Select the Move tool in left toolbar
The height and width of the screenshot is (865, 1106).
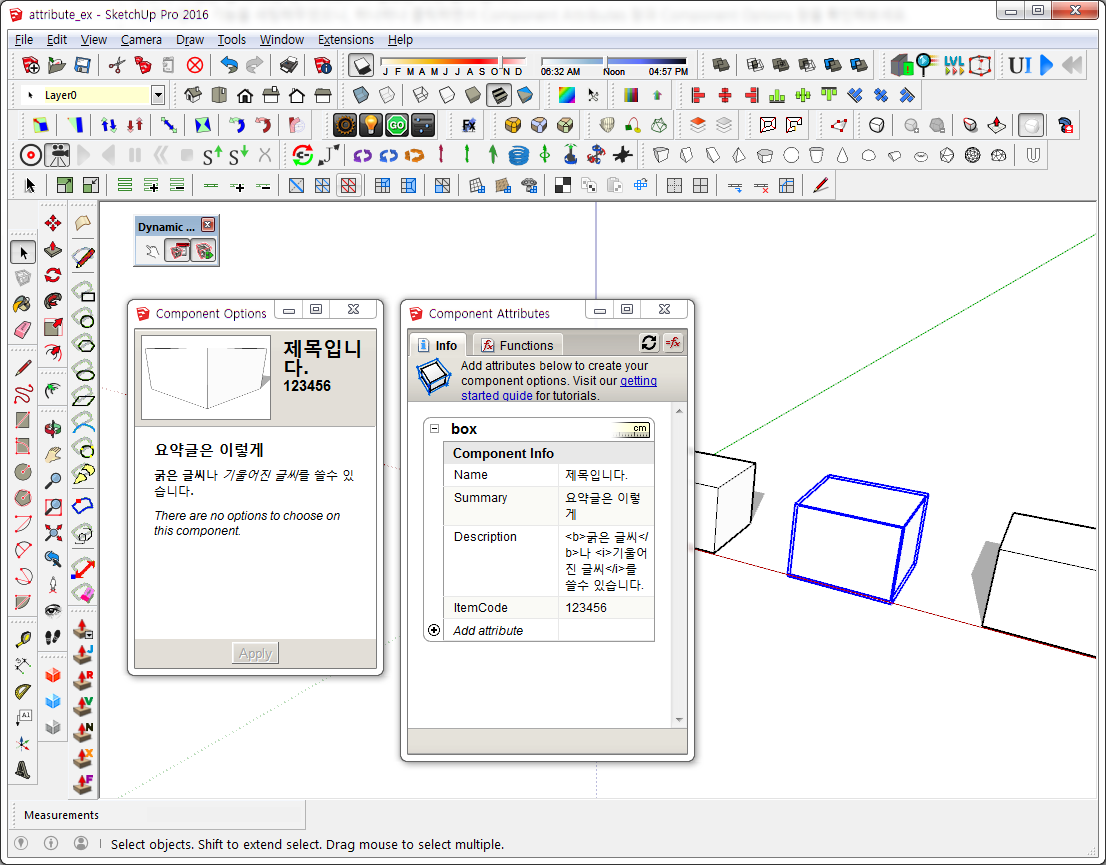pos(53,224)
